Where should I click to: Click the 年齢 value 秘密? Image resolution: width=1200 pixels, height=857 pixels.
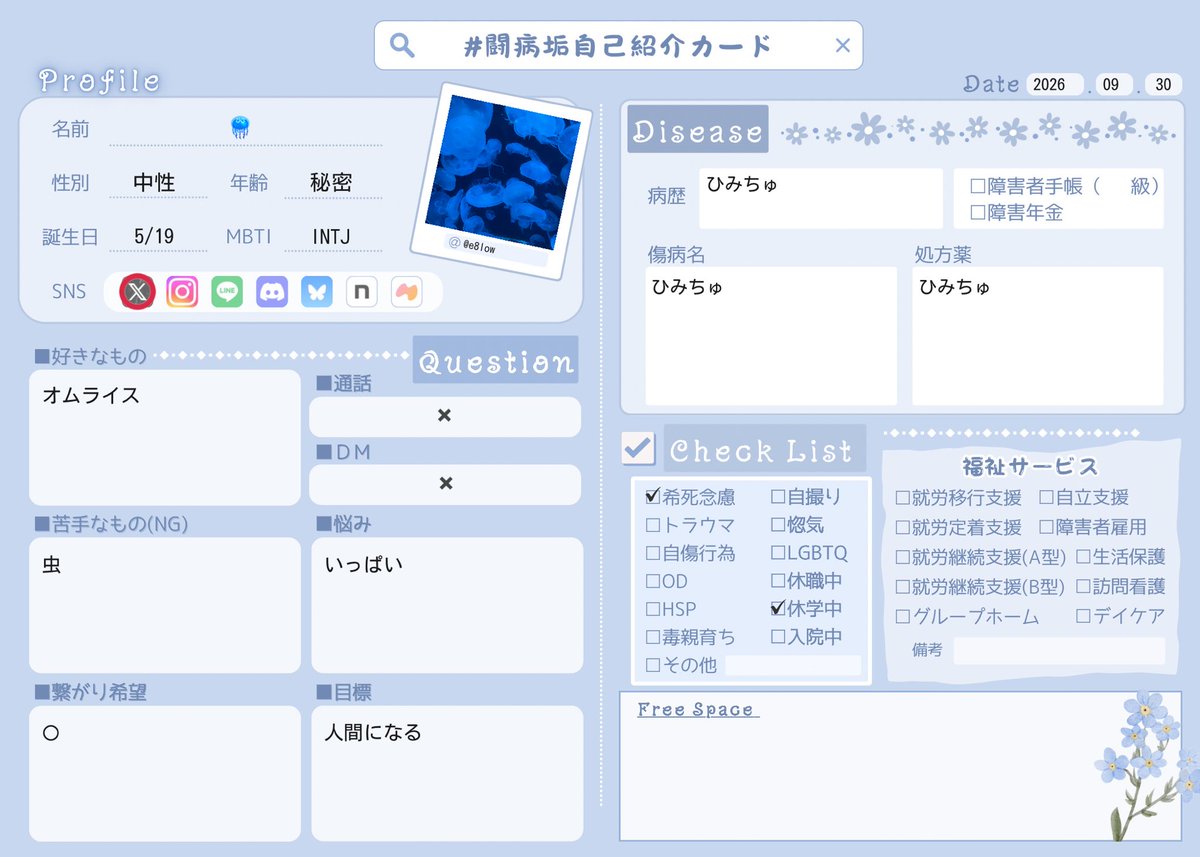pos(331,182)
